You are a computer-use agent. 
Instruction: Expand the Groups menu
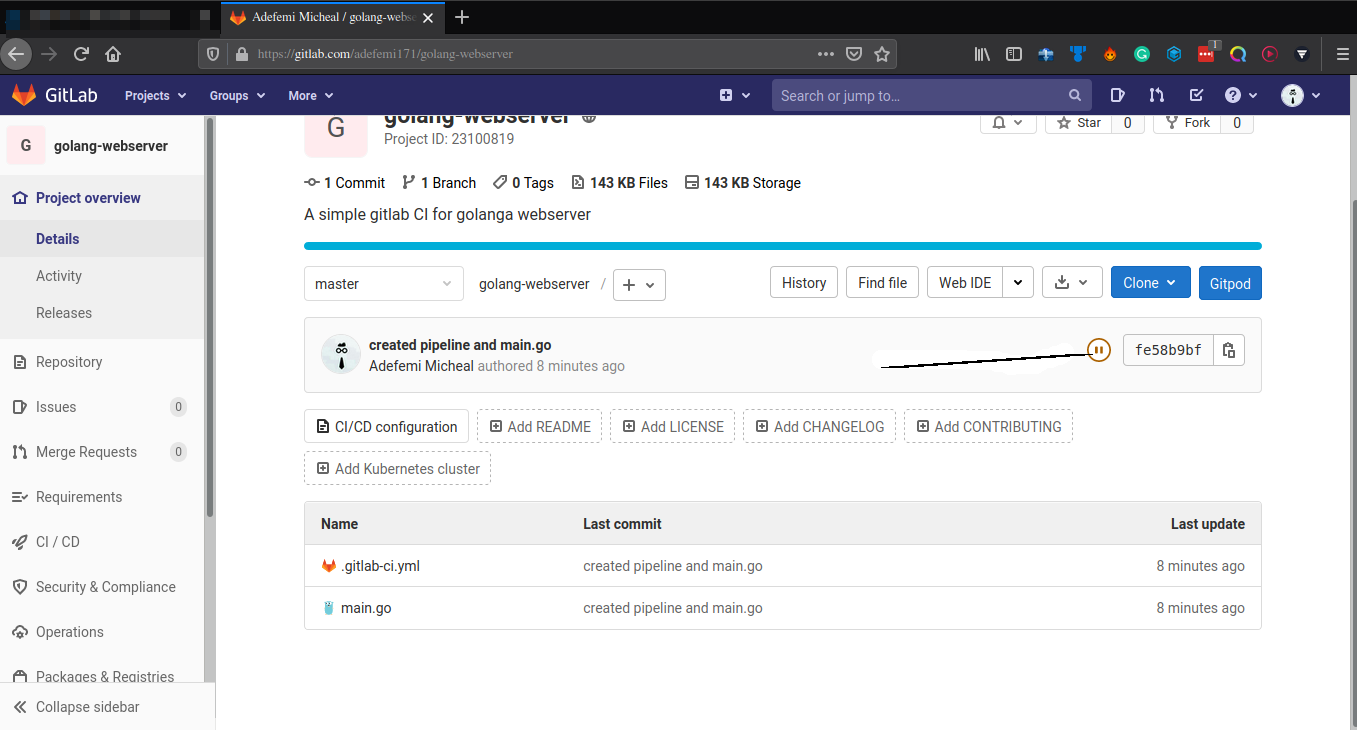(237, 96)
